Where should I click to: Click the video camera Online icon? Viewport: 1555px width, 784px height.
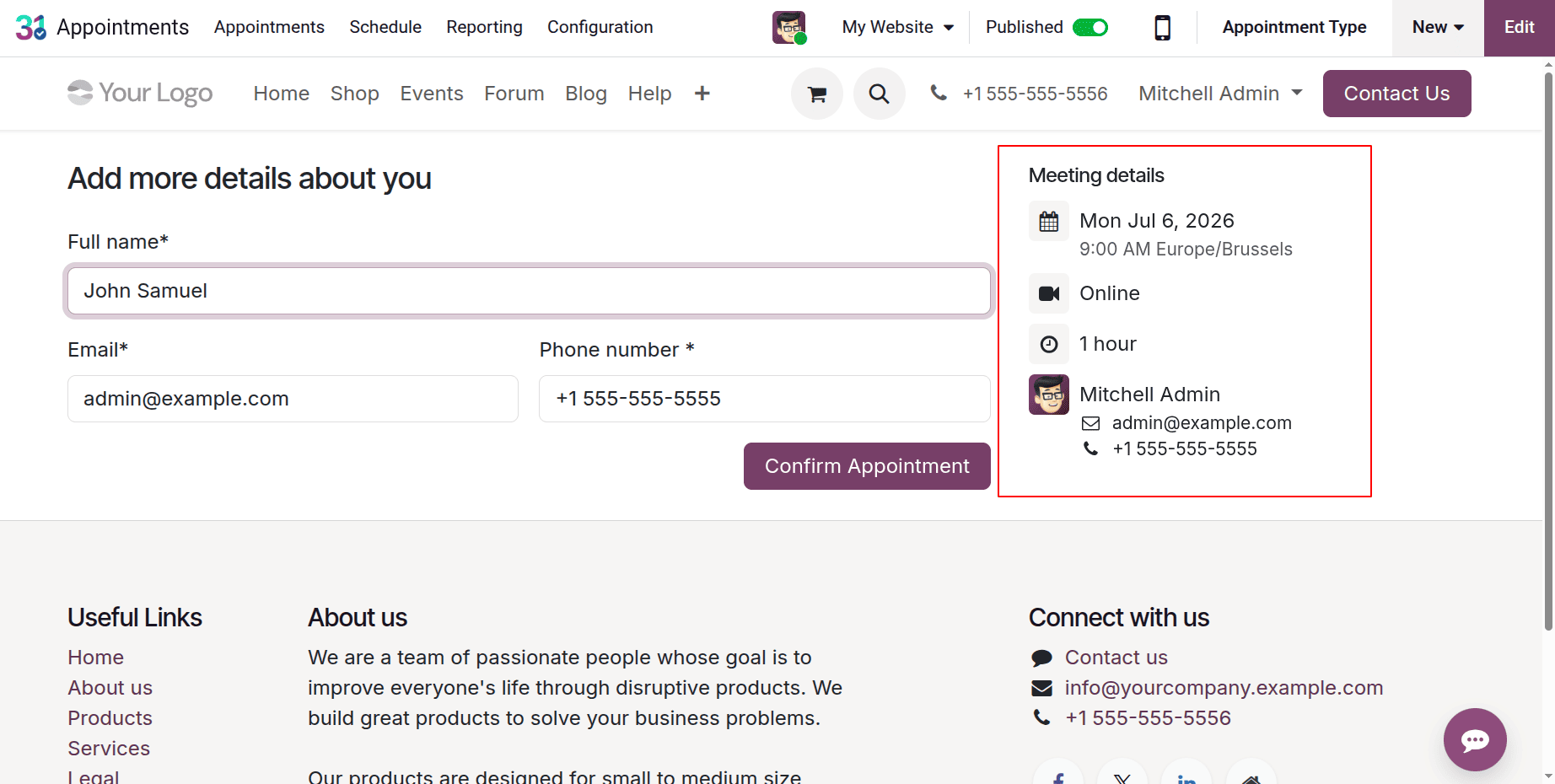point(1049,293)
